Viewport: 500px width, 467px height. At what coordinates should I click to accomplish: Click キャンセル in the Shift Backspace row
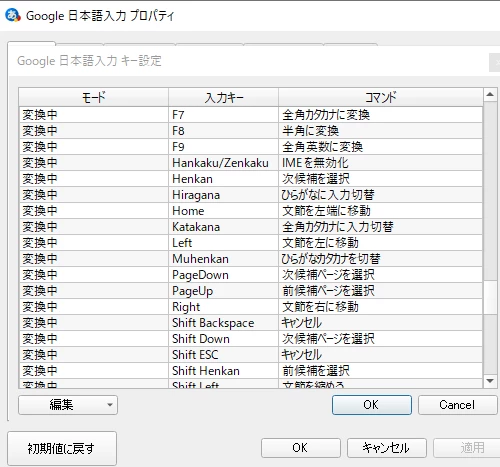point(381,323)
